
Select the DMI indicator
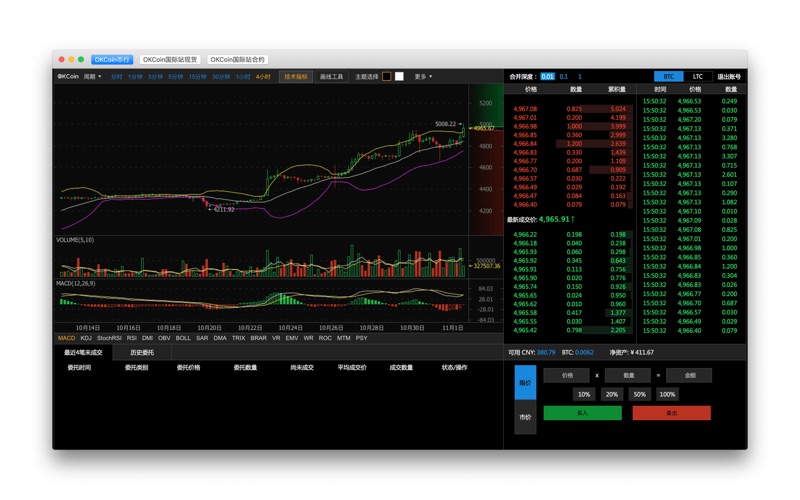tap(147, 338)
